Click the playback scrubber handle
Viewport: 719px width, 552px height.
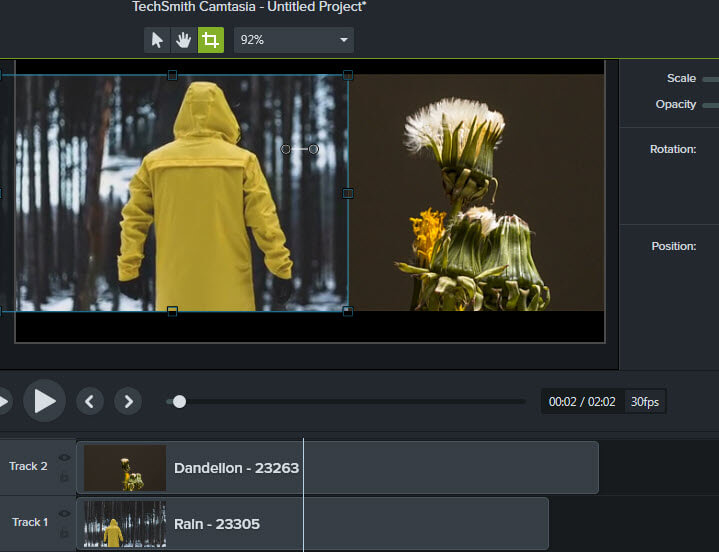click(x=179, y=402)
